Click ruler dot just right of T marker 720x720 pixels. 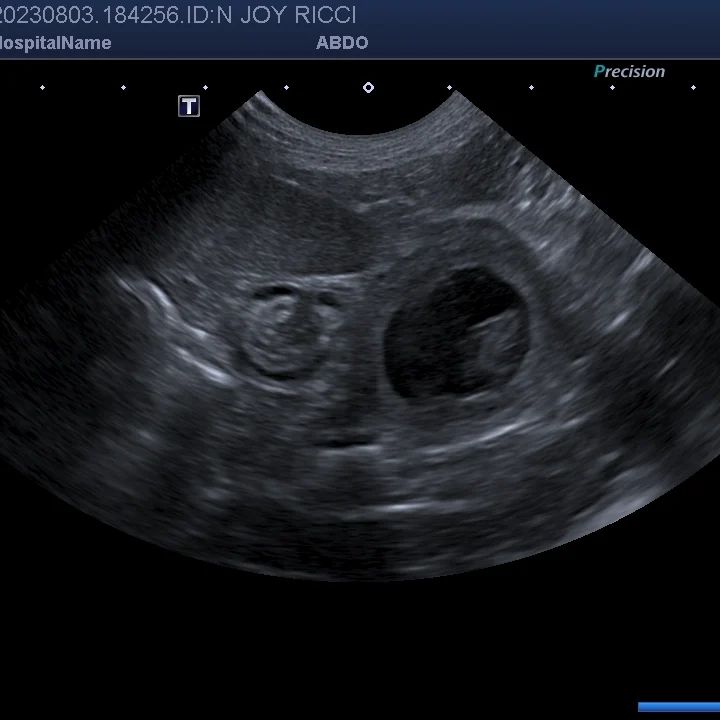pos(205,88)
